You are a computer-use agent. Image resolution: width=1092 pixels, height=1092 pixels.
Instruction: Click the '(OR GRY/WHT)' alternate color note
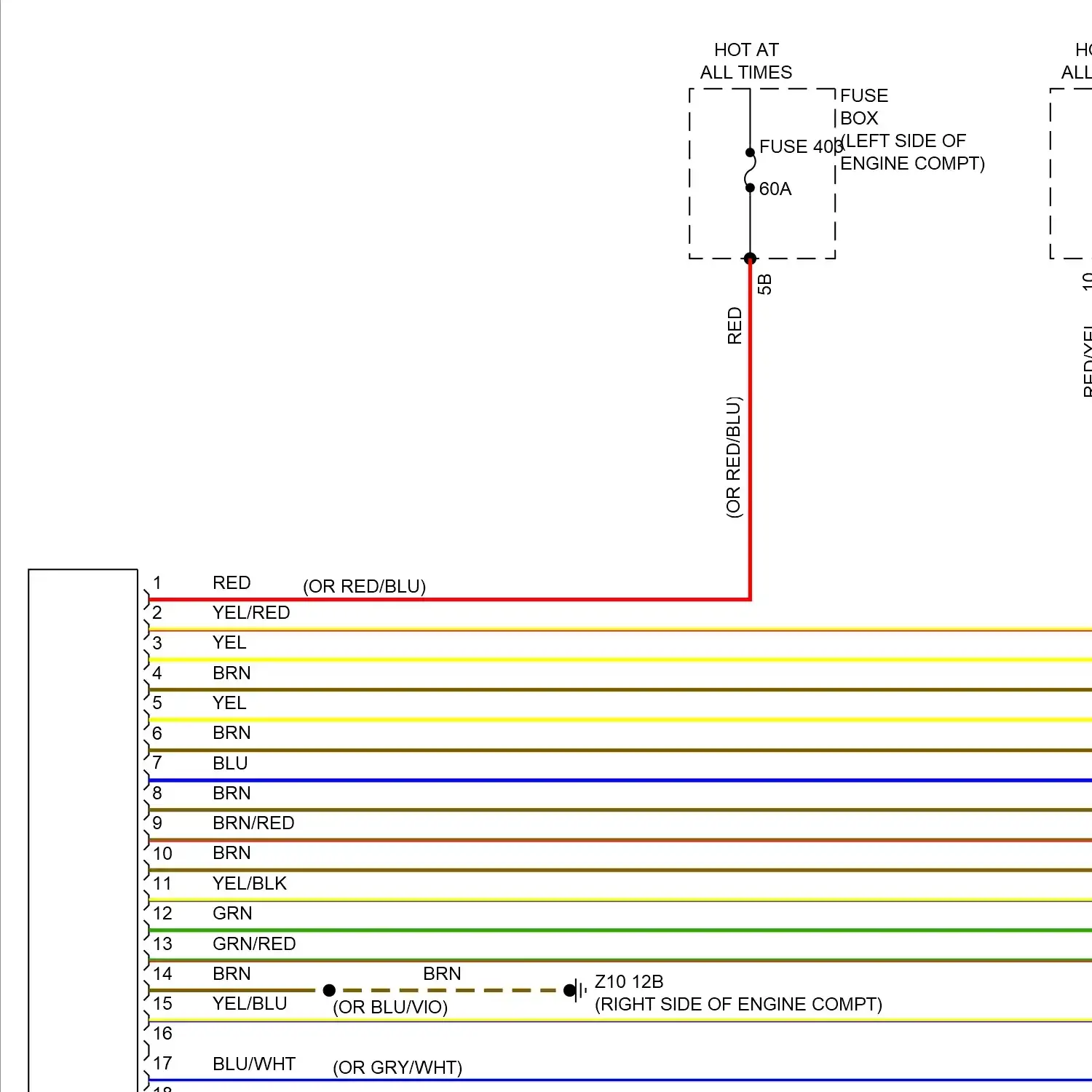[x=397, y=1068]
